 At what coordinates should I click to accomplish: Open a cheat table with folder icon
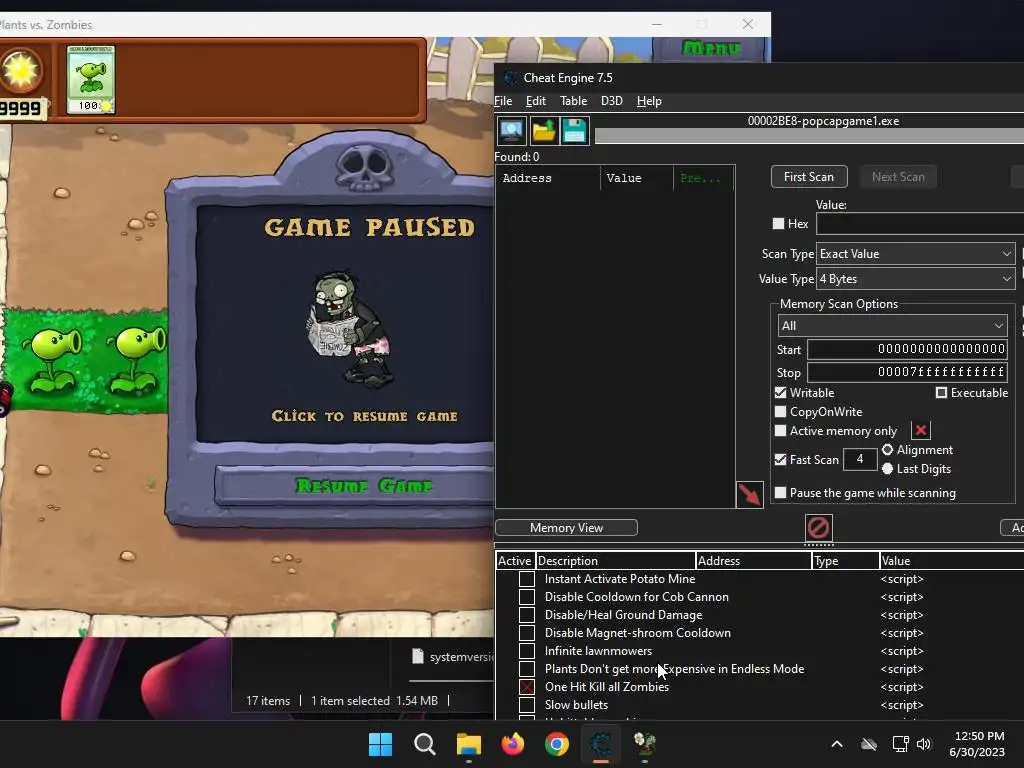point(543,131)
